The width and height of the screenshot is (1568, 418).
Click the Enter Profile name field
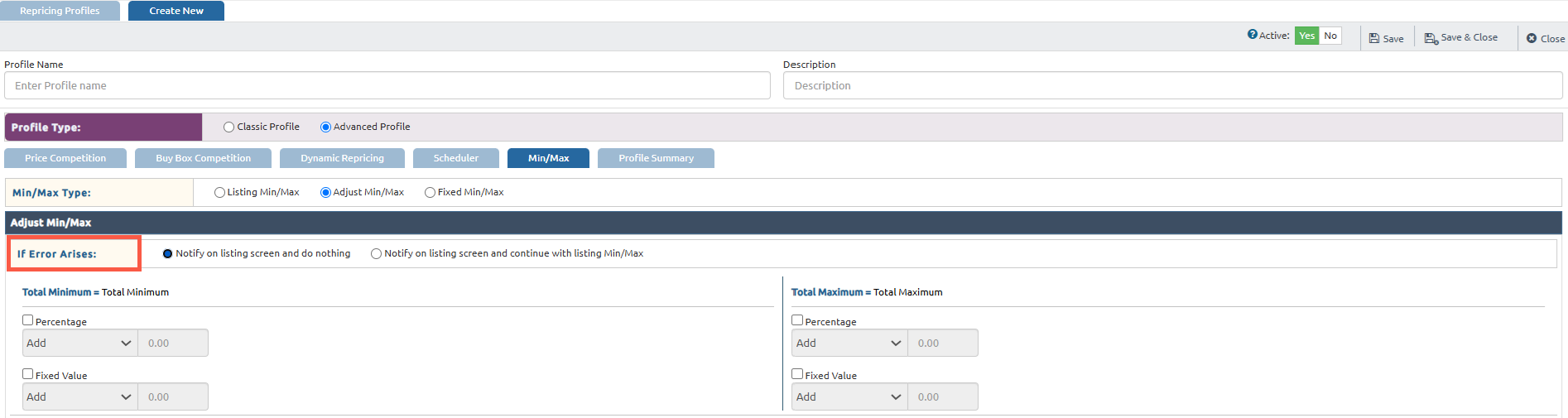point(387,85)
